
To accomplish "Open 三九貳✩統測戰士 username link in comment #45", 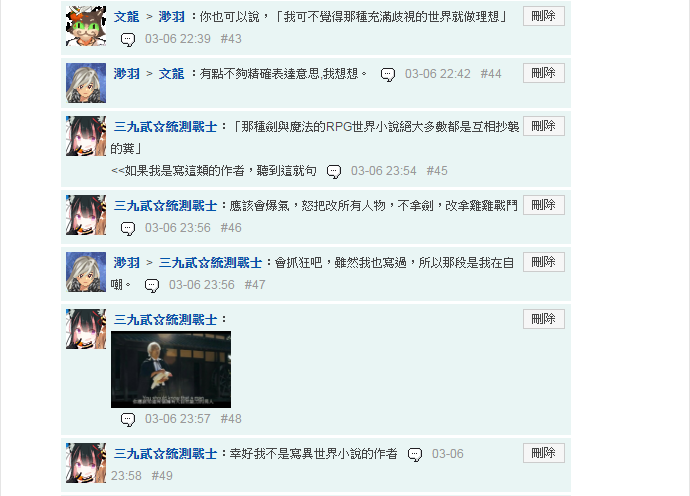I will click(165, 127).
